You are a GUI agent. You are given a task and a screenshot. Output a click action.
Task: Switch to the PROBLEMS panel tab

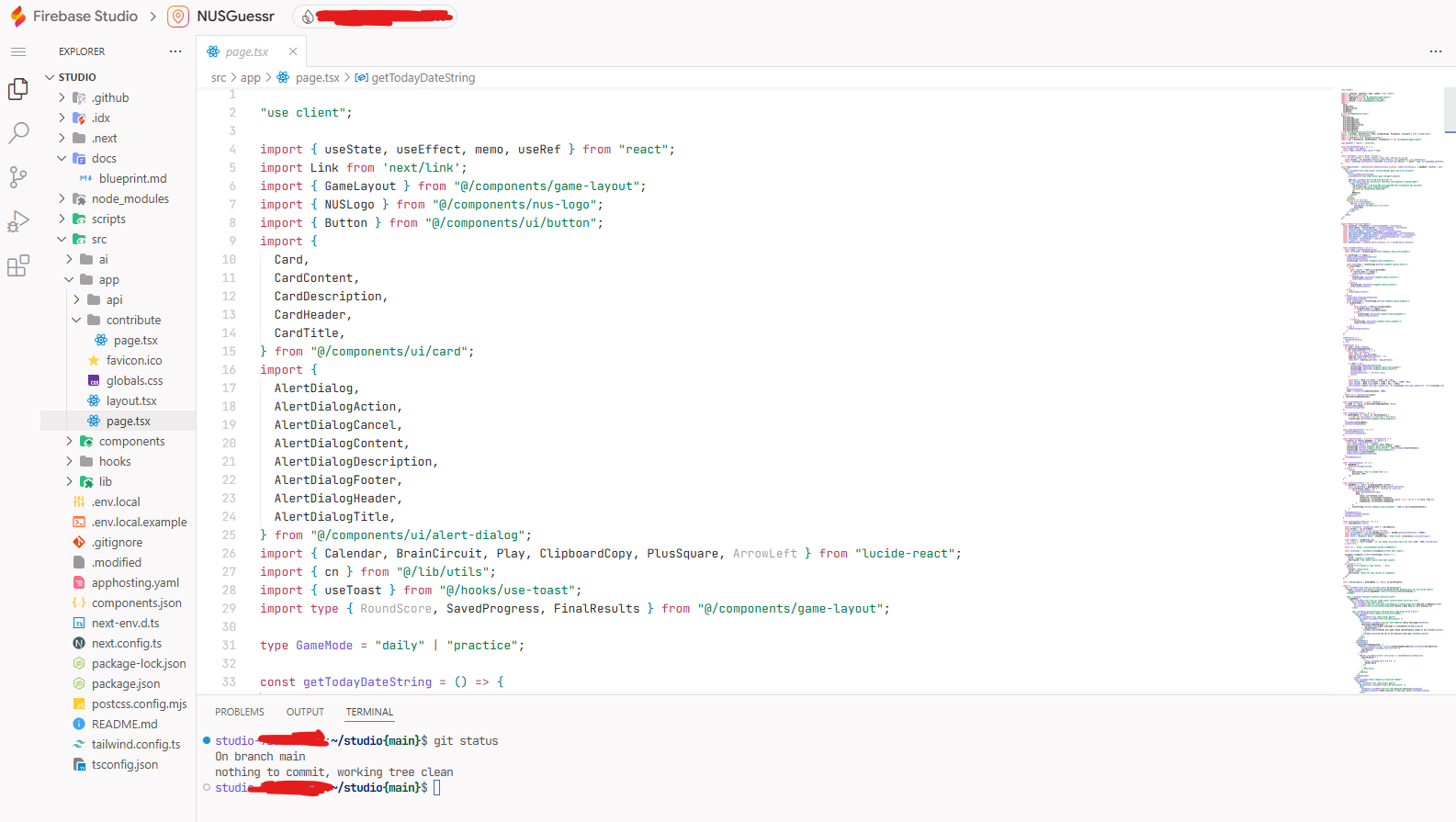pos(240,712)
